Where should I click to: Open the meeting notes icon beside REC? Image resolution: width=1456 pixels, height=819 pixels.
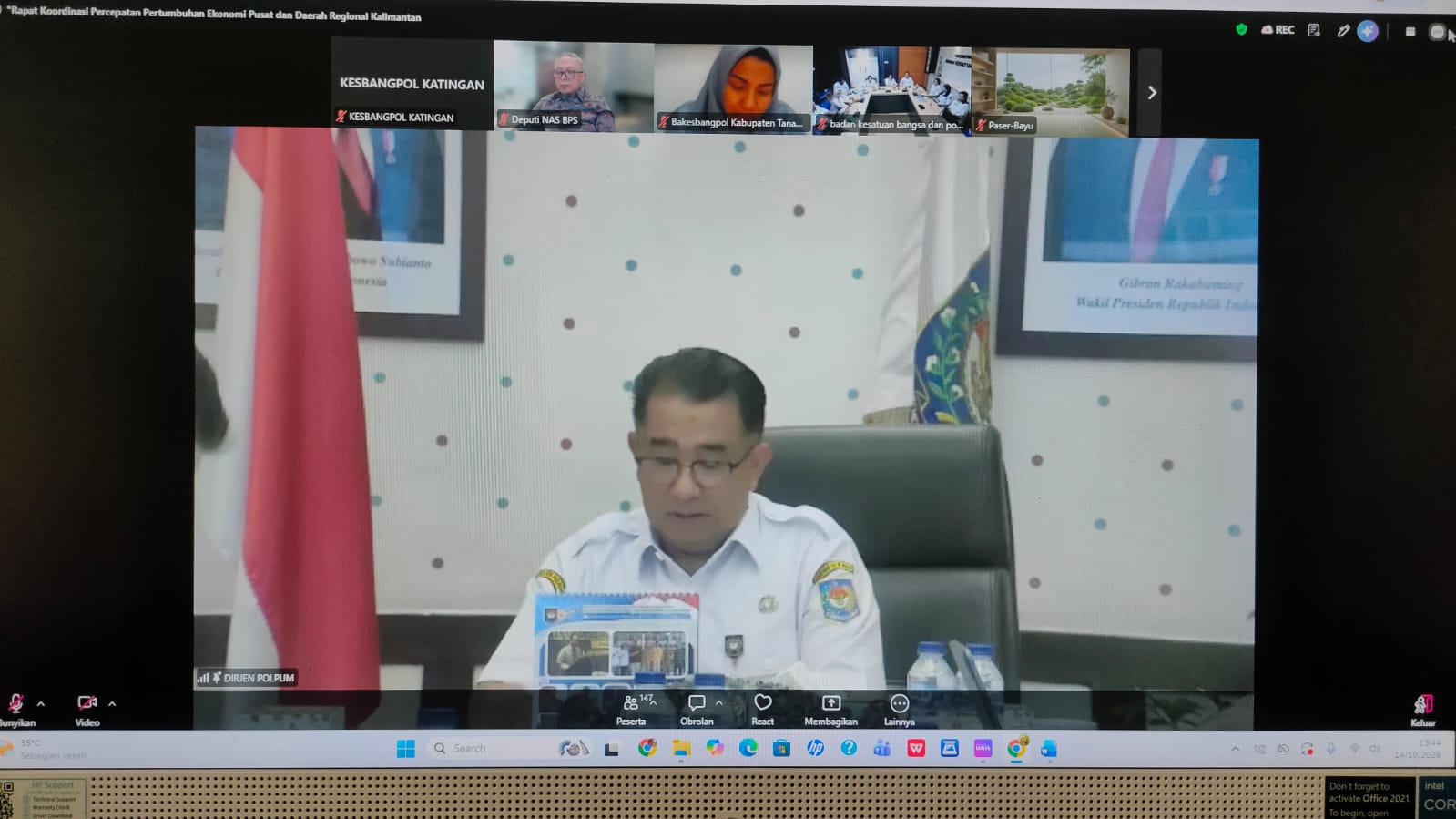(1314, 30)
